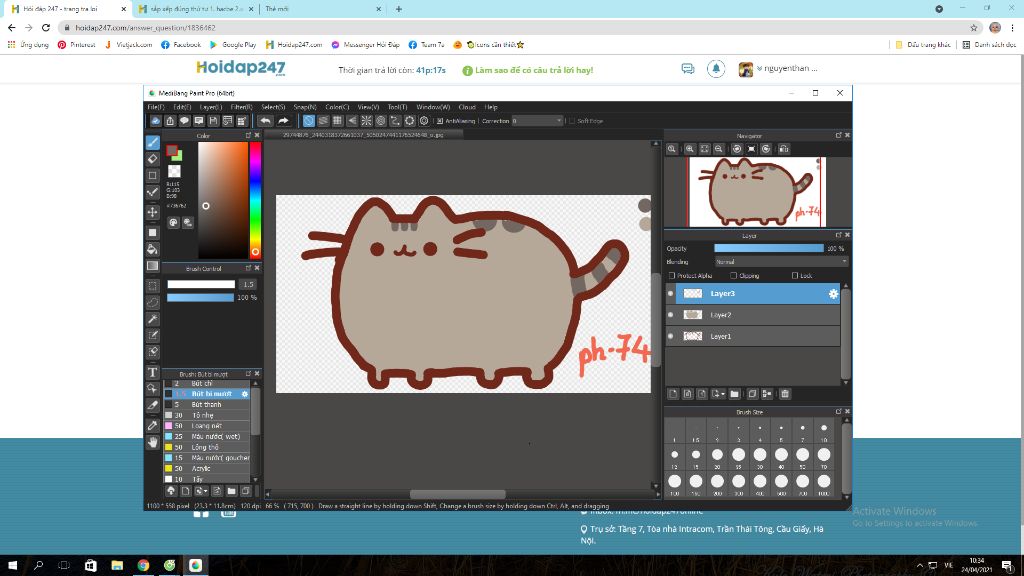
Task: Toggle Soft Edge checkbox
Action: click(x=572, y=121)
